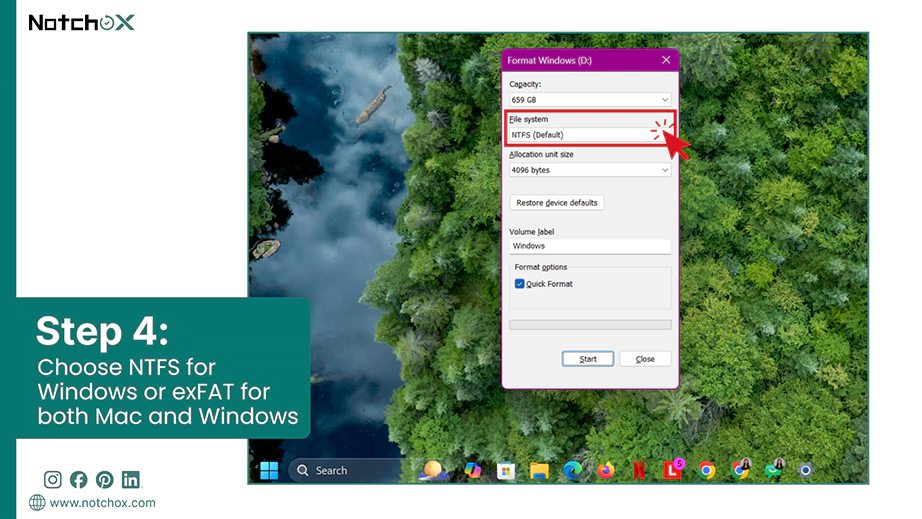Click Start to begin formatting
The height and width of the screenshot is (519, 922).
coord(588,359)
